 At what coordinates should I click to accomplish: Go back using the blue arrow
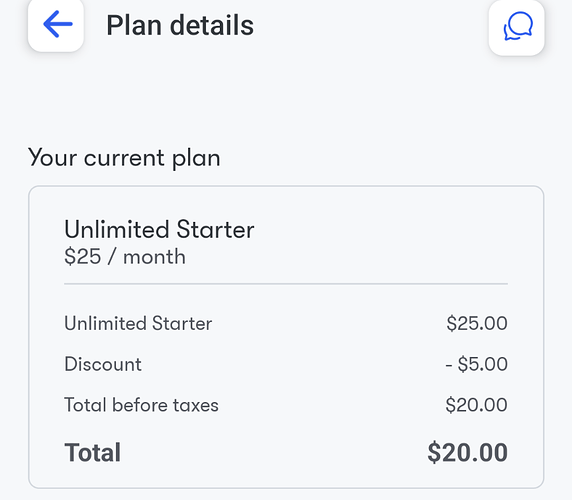58,24
